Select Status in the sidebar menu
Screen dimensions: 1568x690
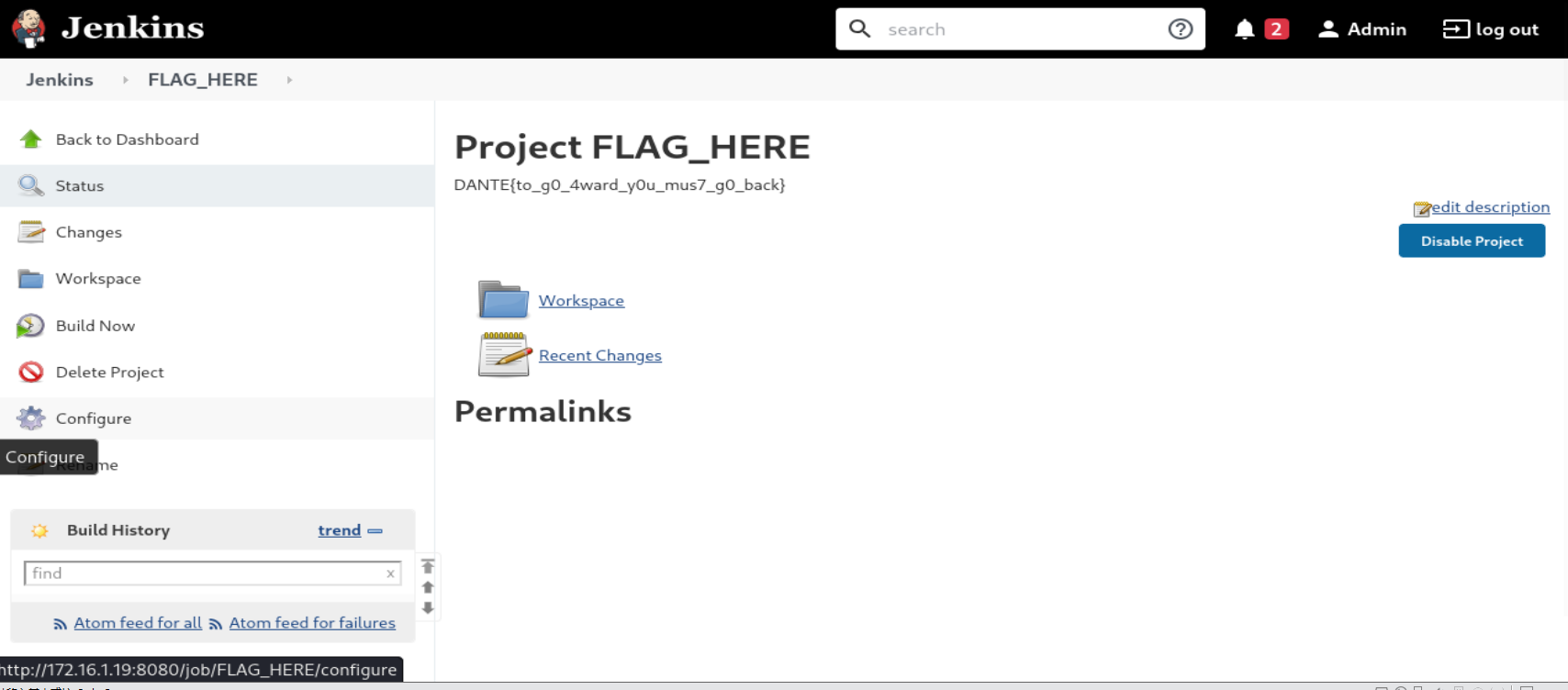click(217, 185)
